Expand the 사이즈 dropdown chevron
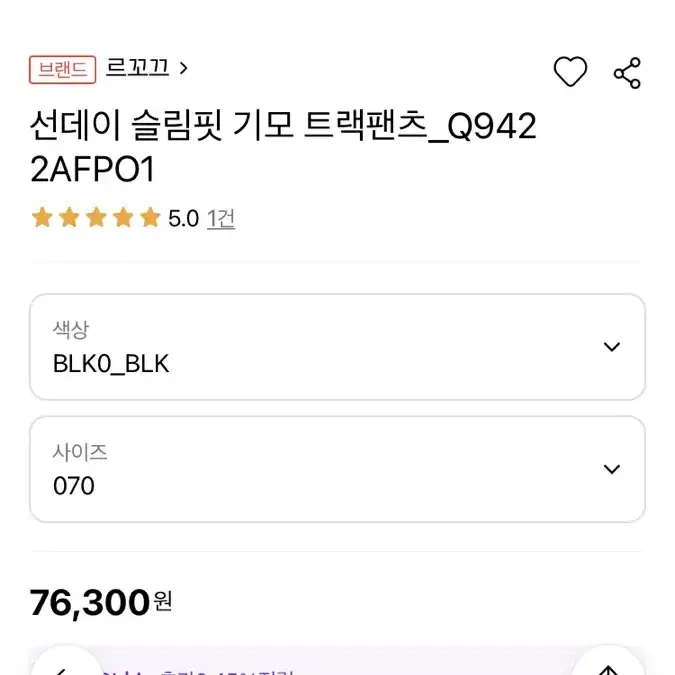 point(611,469)
